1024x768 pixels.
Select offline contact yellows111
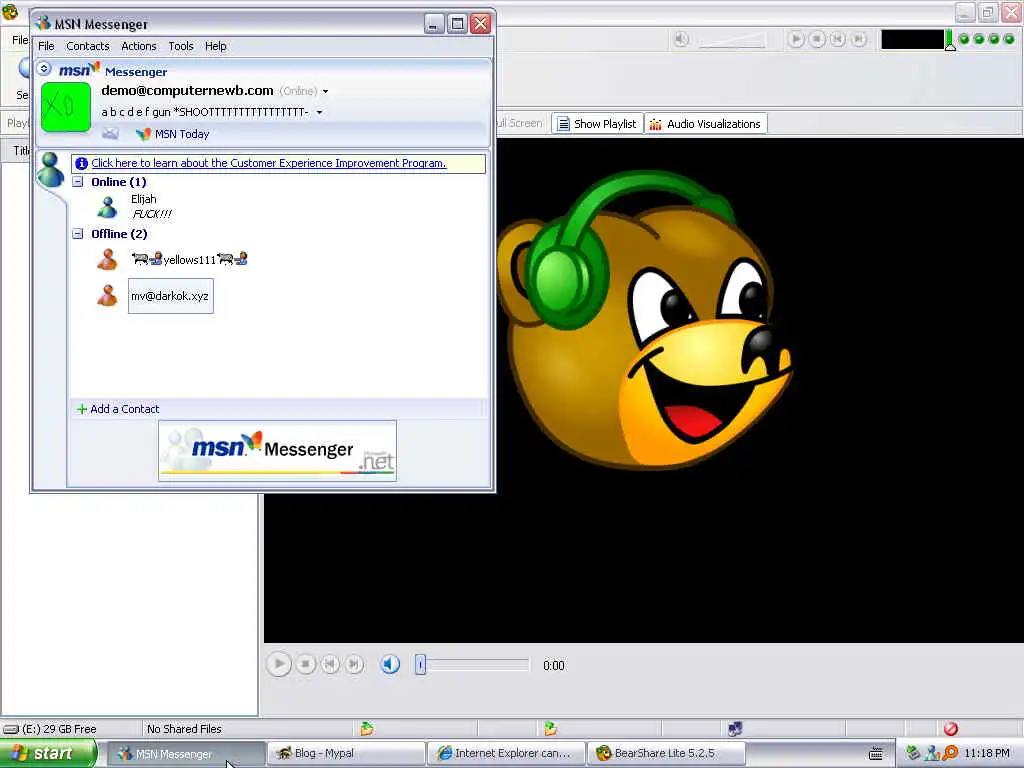point(189,260)
